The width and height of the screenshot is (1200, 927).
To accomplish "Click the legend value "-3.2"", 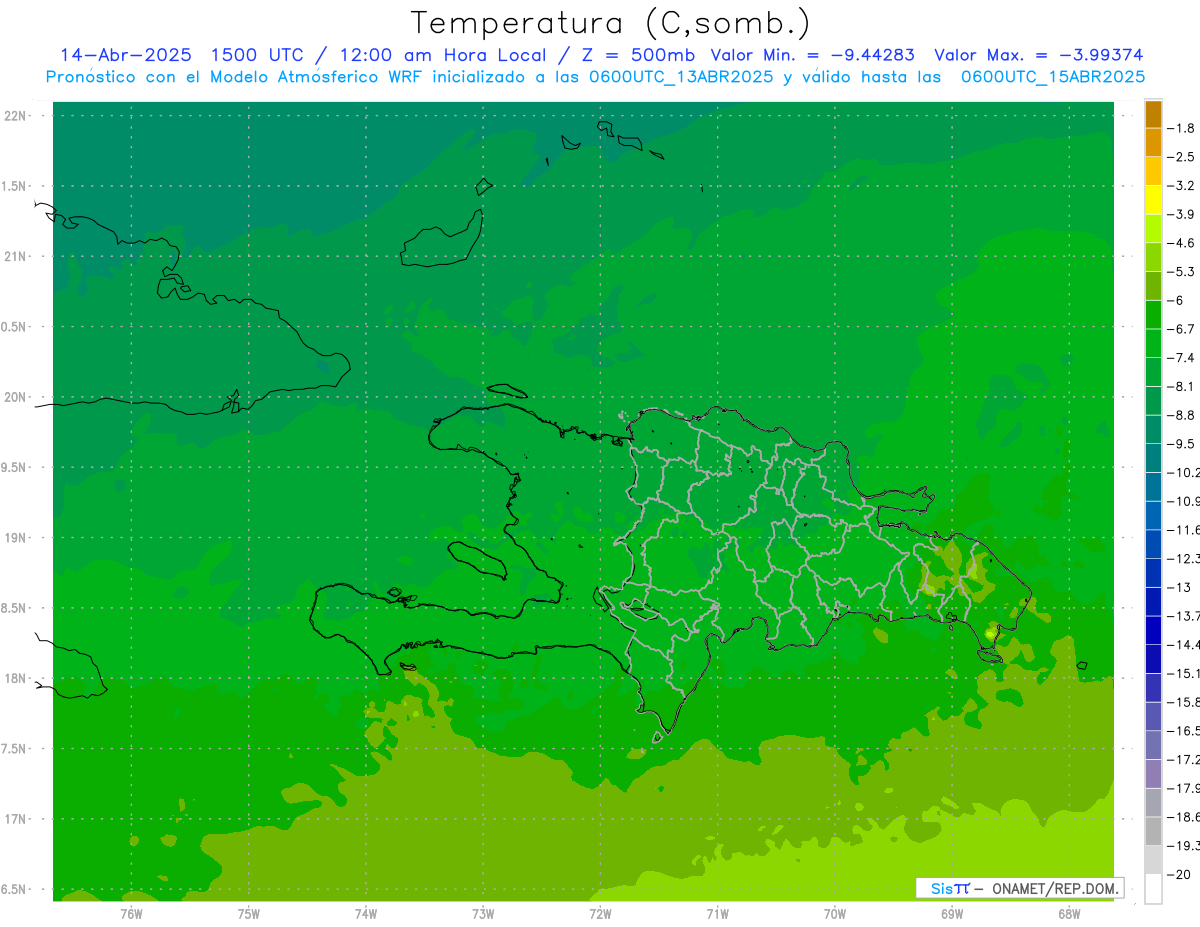I will click(x=1181, y=186).
